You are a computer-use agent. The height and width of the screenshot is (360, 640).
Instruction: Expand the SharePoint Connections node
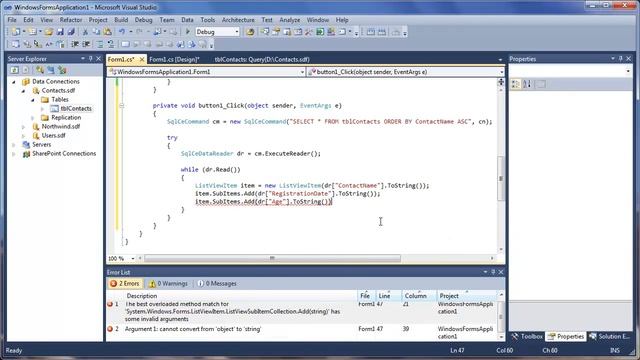tap(14, 154)
